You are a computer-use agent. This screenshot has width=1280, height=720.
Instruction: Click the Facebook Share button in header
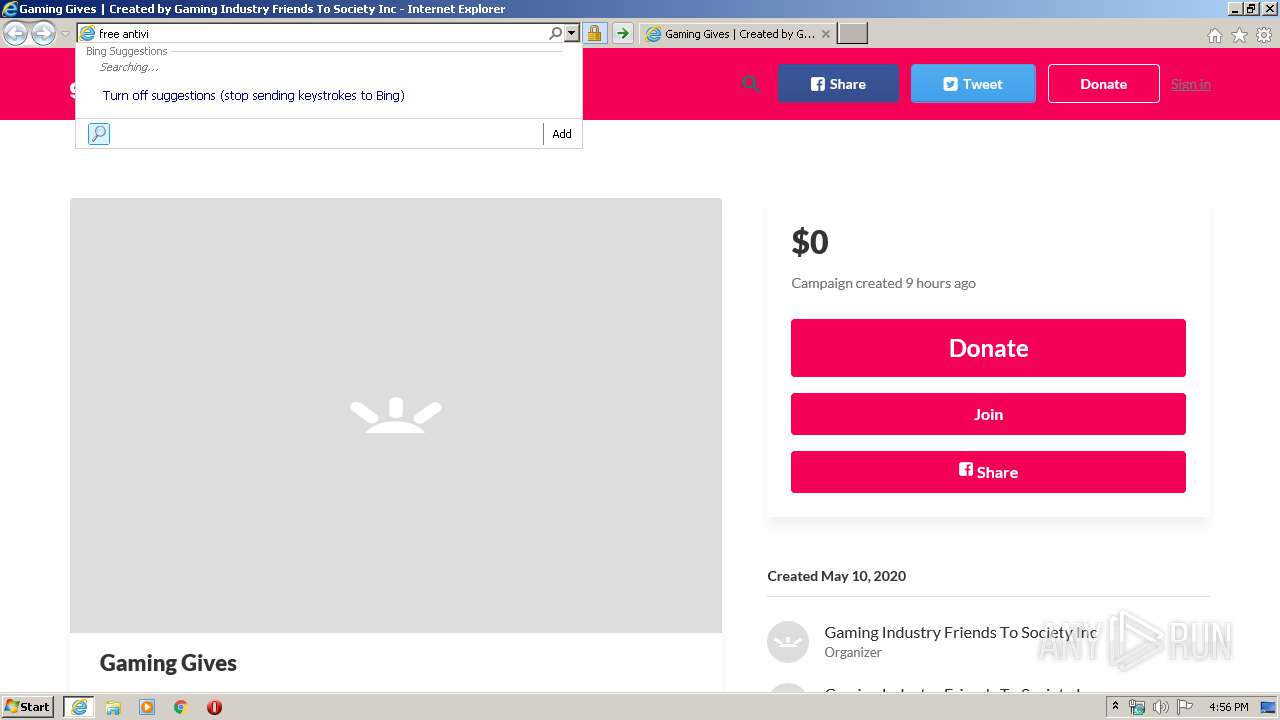pos(838,84)
